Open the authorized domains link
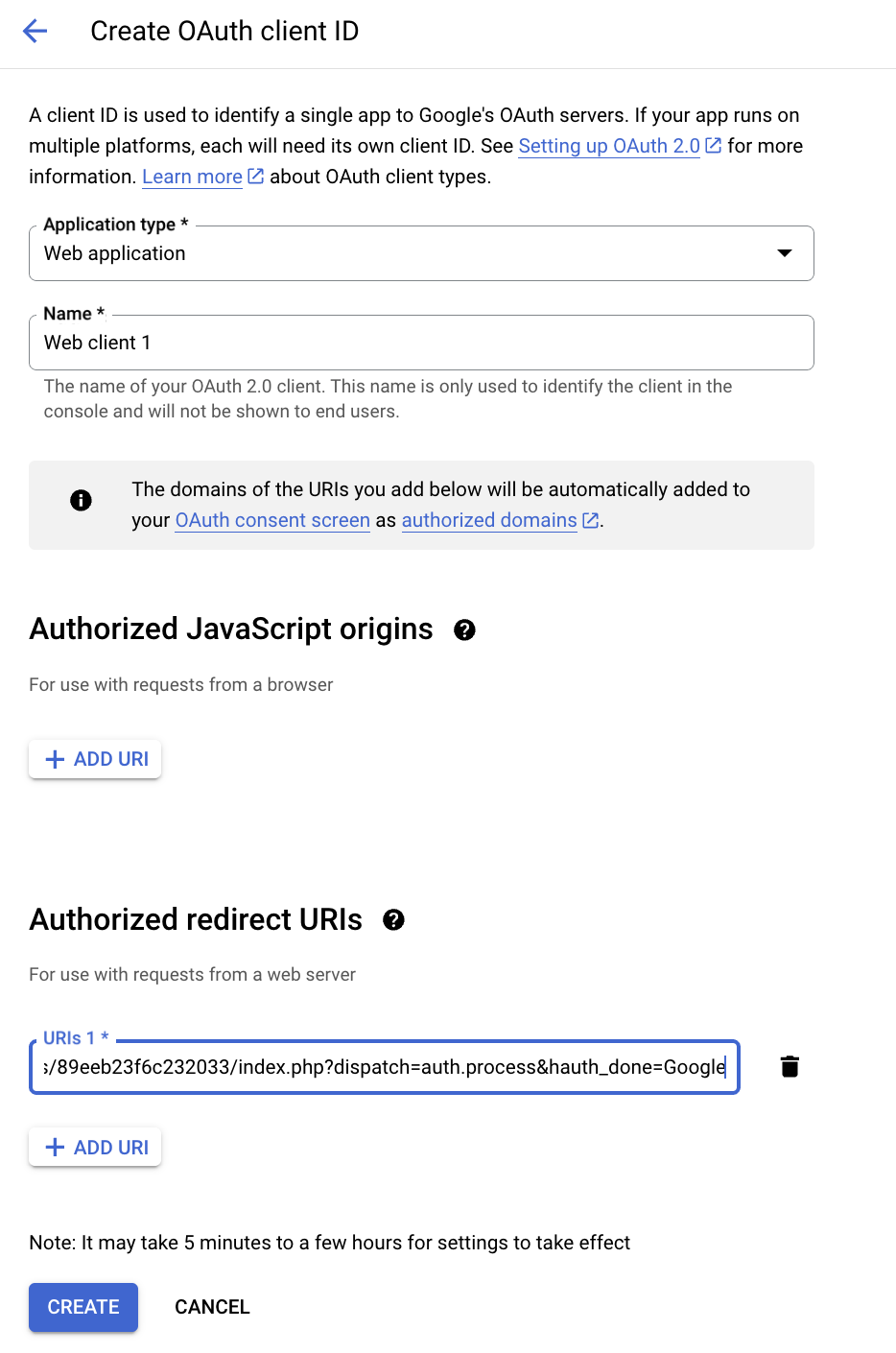 click(489, 520)
